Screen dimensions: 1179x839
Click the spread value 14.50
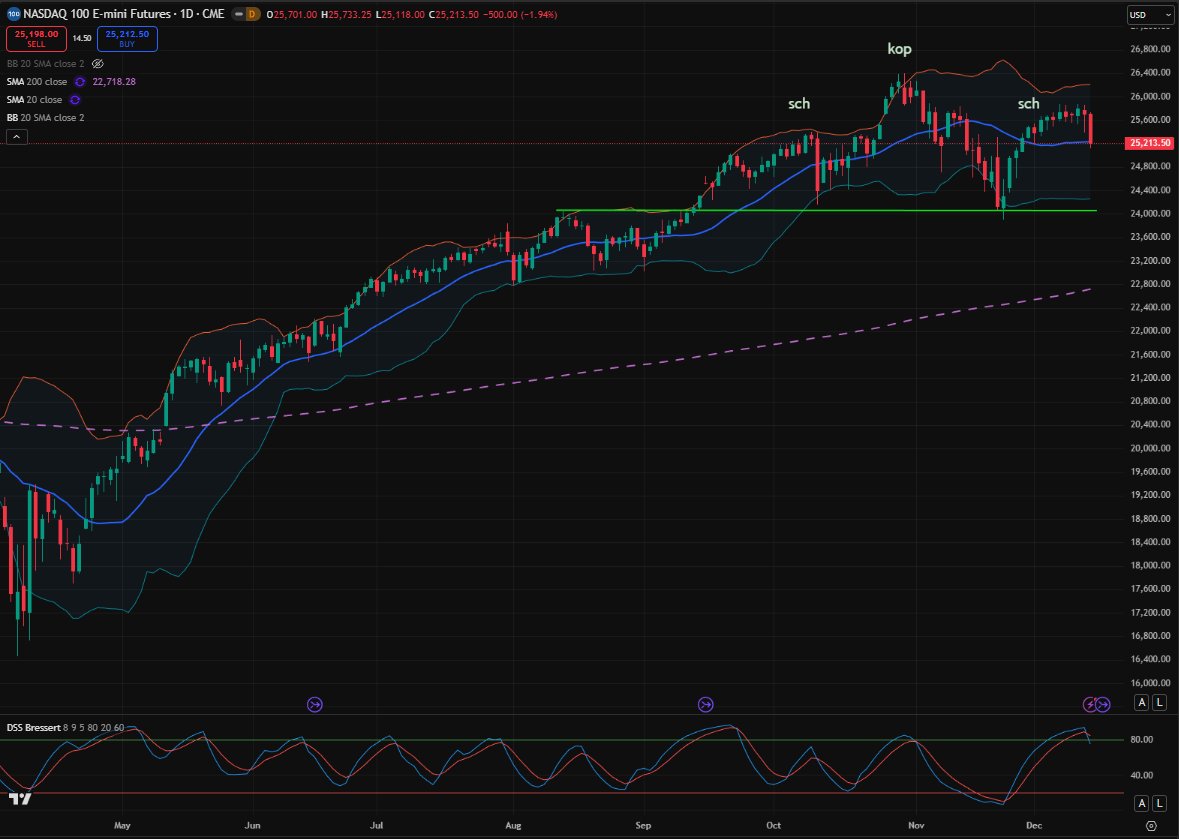(x=82, y=38)
